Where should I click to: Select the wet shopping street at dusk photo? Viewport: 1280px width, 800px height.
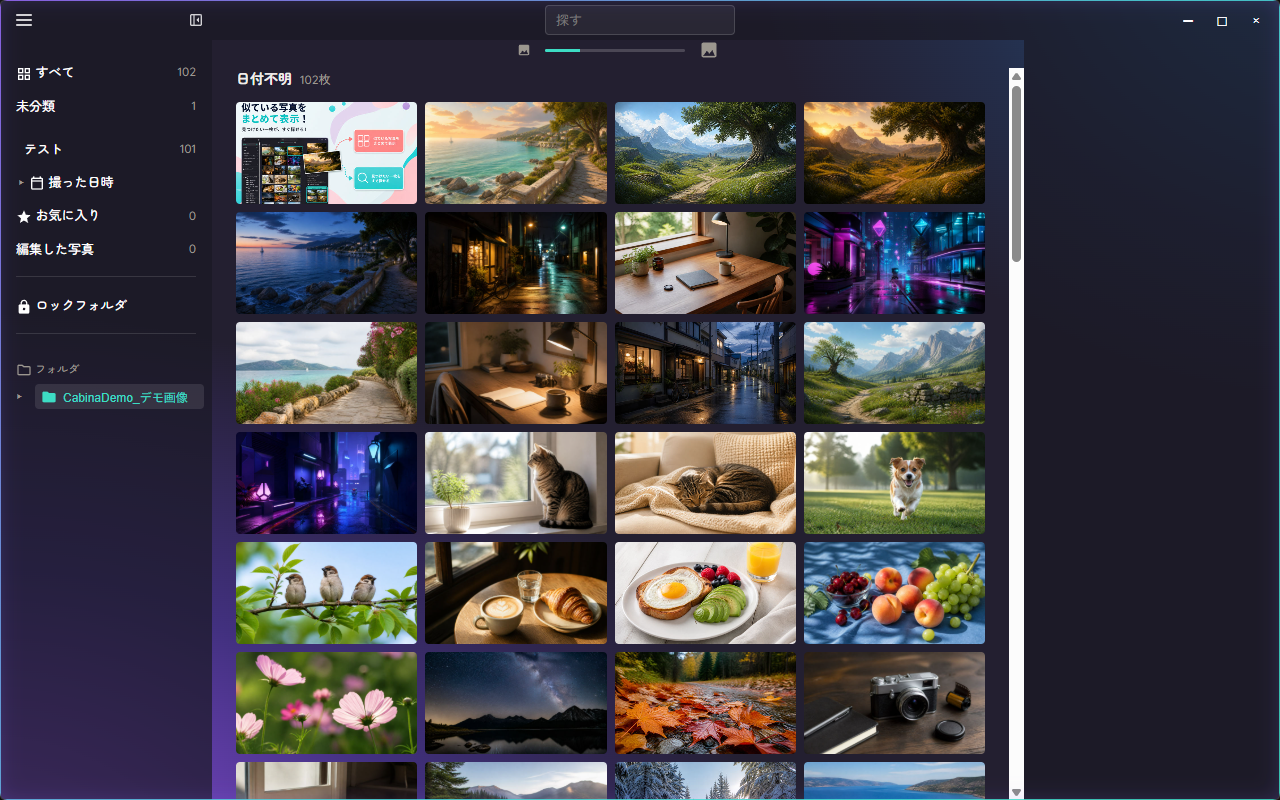705,373
